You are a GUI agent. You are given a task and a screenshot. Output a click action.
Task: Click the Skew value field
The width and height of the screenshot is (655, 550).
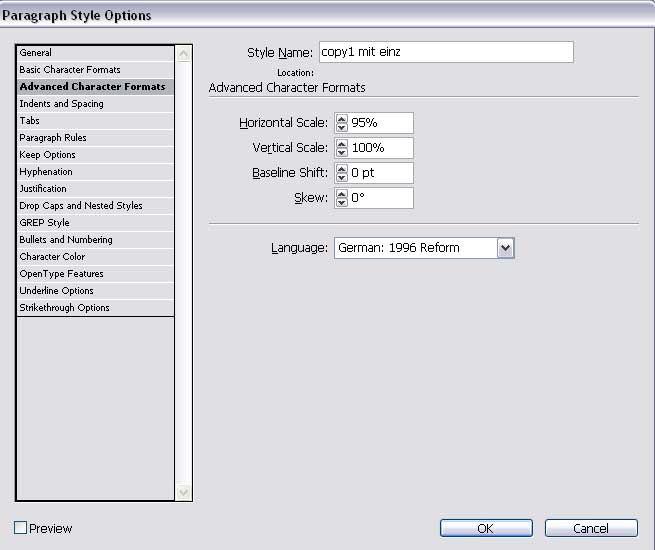tap(381, 198)
